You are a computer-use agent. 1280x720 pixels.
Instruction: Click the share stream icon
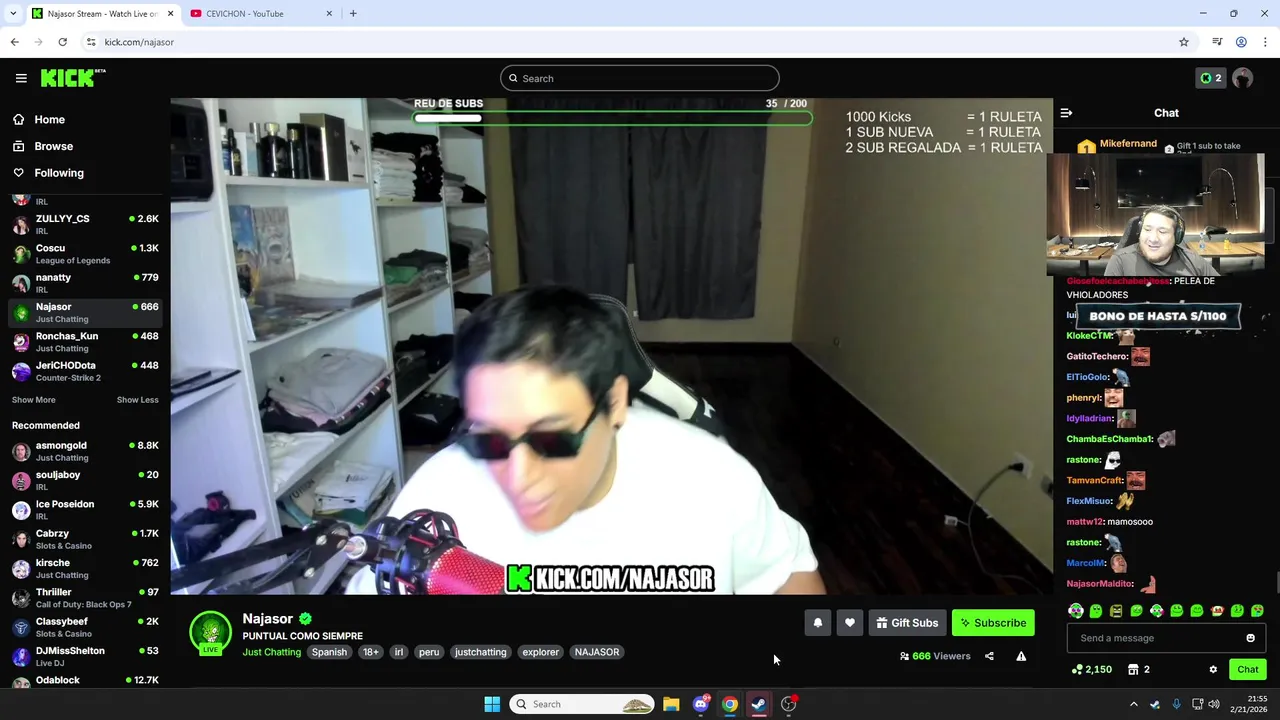pyautogui.click(x=989, y=656)
